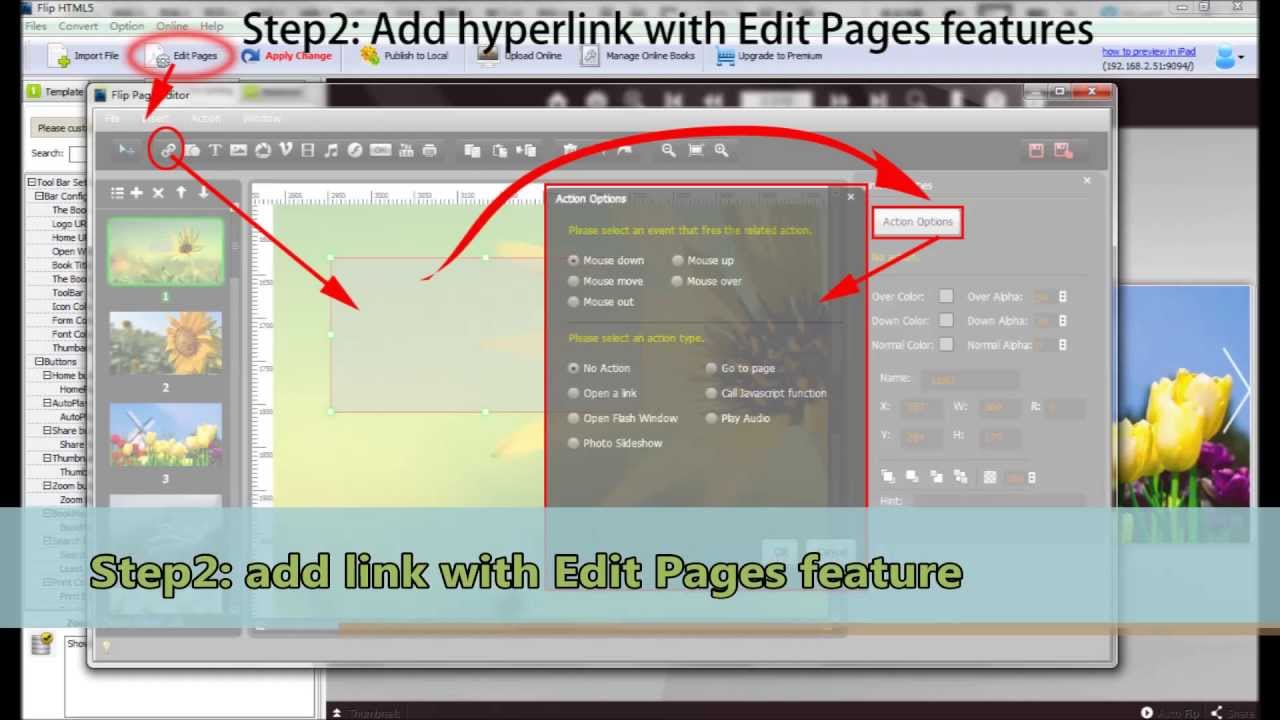This screenshot has height=720, width=1280.
Task: Collapse the AutoPlay tree node
Action: 47,403
